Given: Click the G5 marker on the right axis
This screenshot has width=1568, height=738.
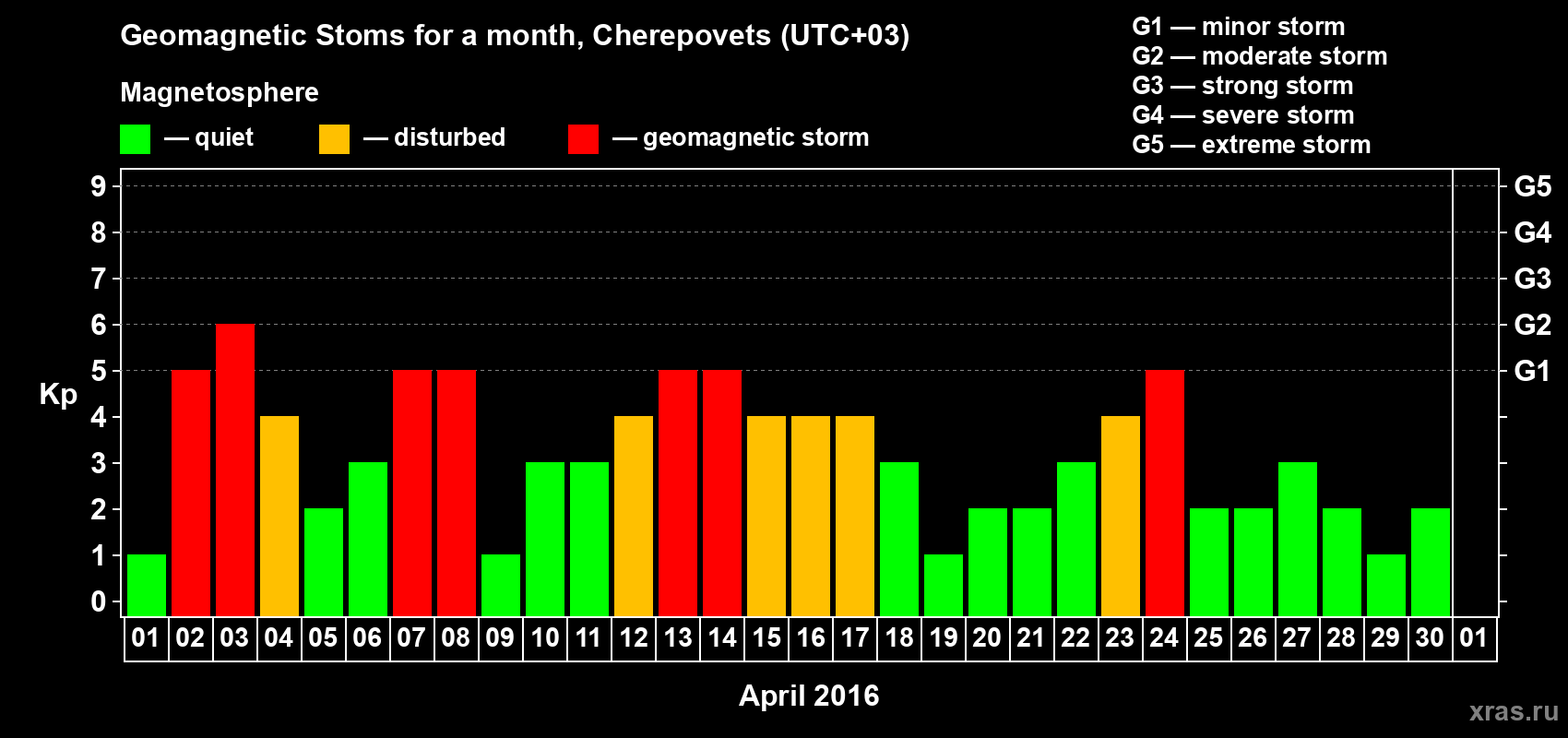Looking at the screenshot, I should (1533, 186).
